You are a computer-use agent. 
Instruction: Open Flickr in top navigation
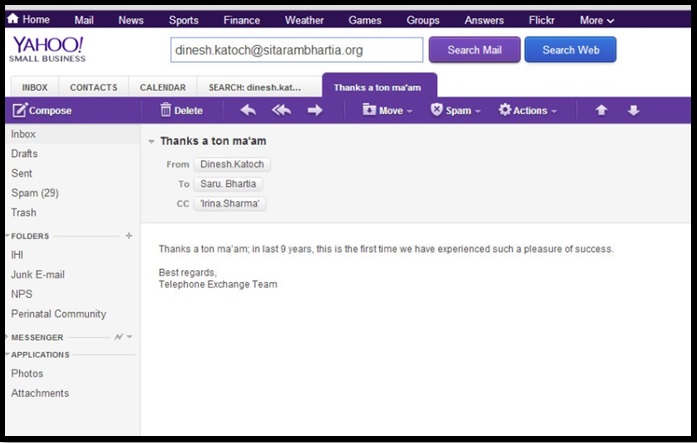(x=541, y=20)
